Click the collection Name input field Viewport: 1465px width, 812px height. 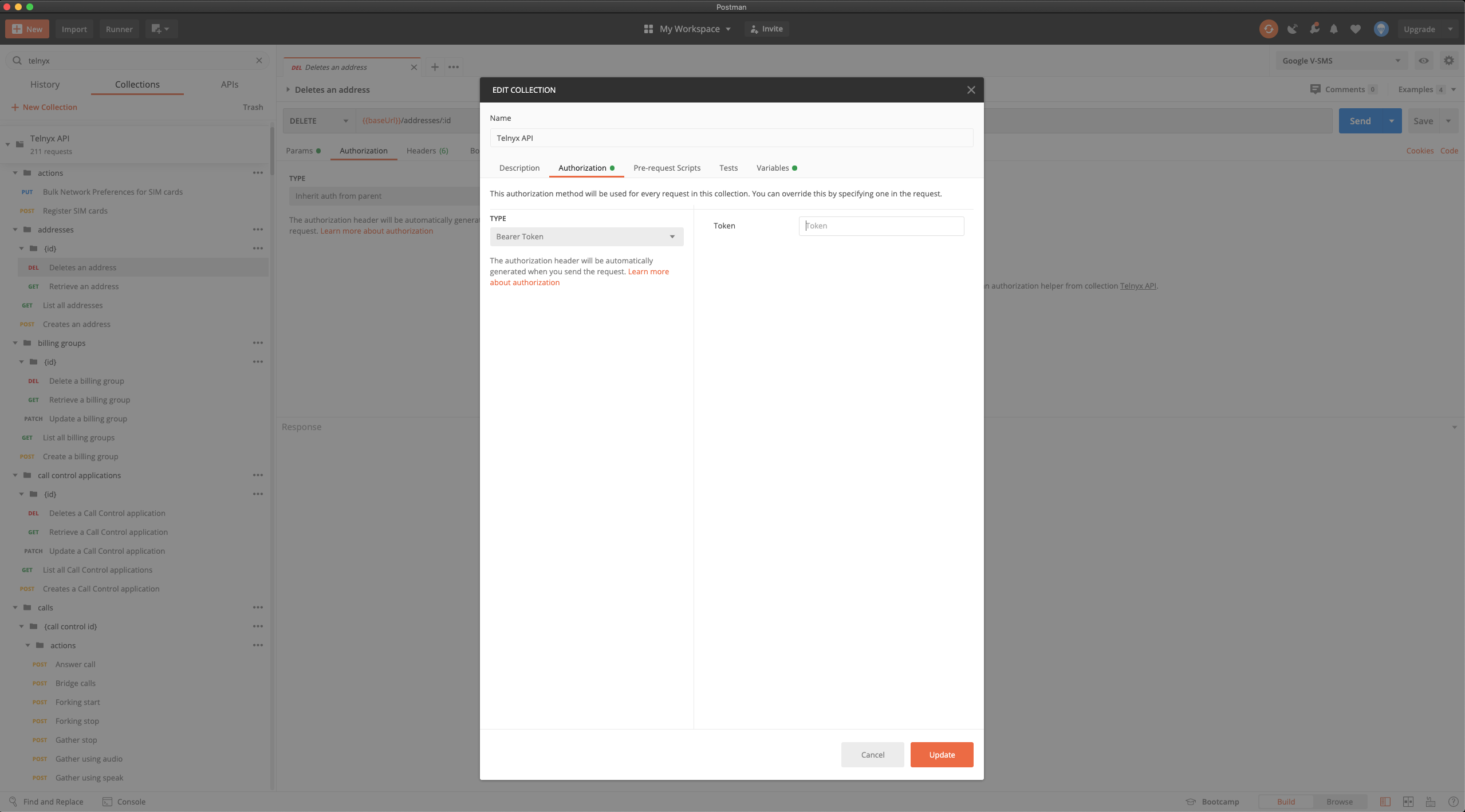(731, 138)
